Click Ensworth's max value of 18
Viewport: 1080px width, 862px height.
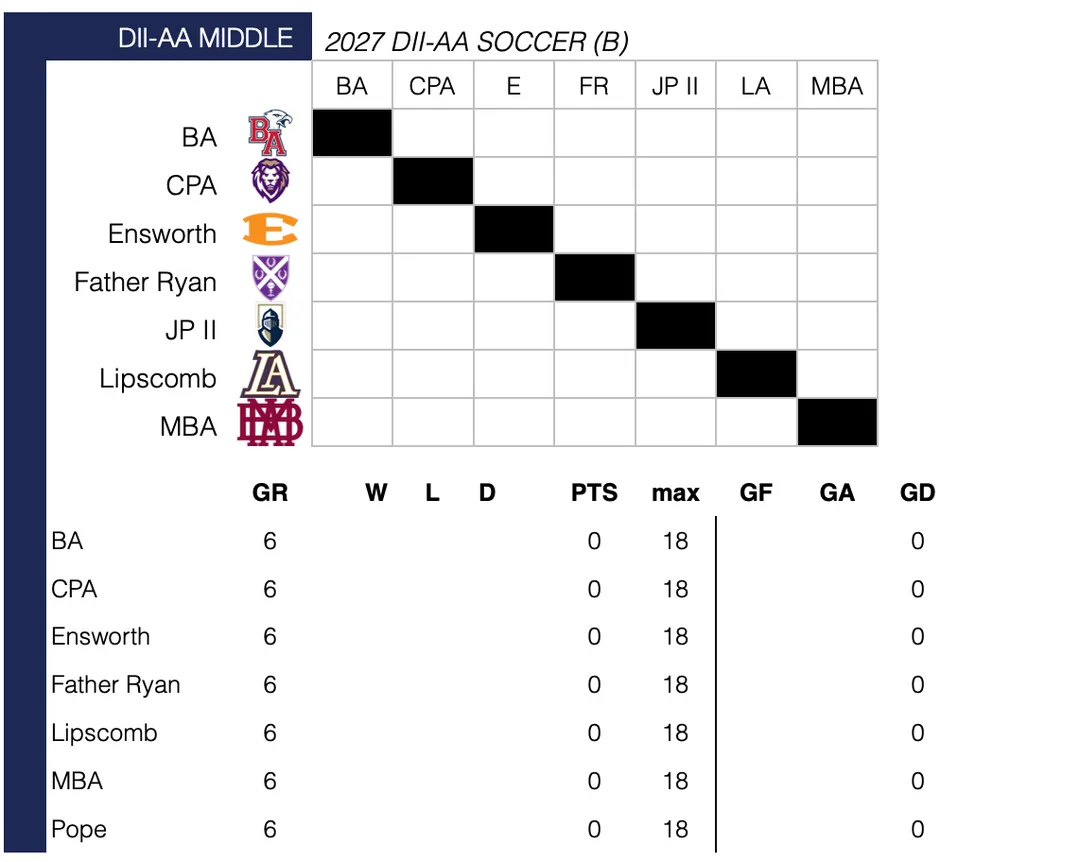(676, 637)
